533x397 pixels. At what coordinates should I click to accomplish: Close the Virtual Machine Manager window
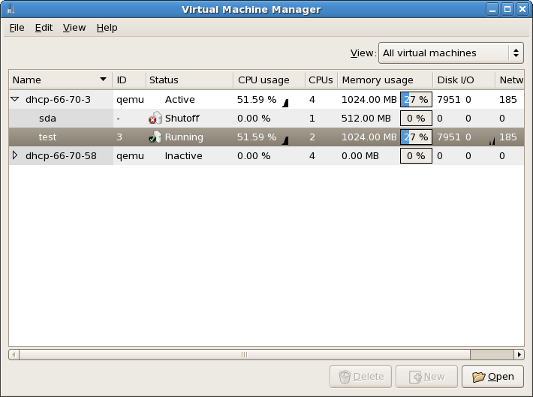coord(522,9)
